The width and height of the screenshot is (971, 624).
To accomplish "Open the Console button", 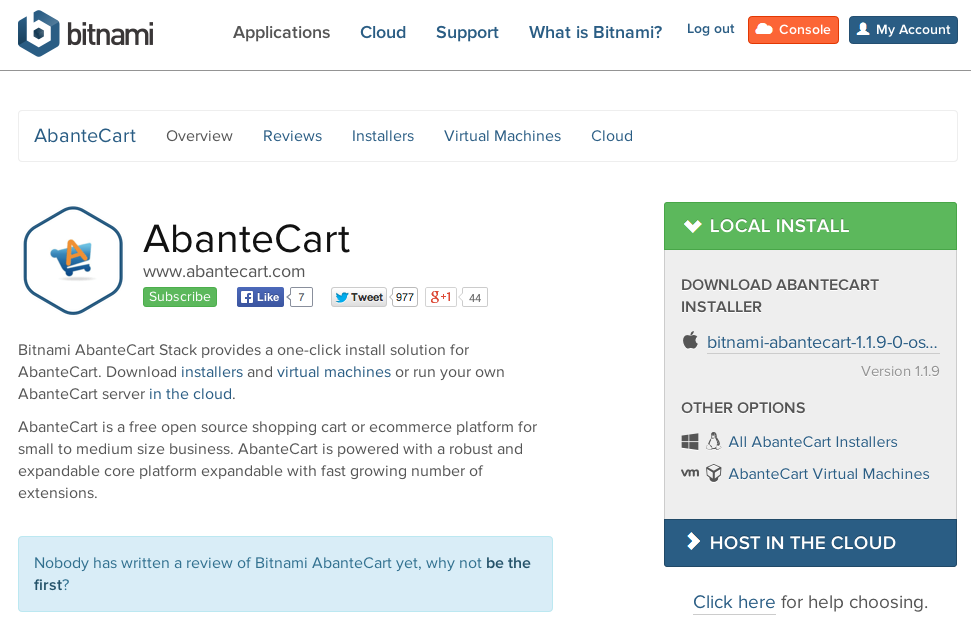I will [x=793, y=30].
